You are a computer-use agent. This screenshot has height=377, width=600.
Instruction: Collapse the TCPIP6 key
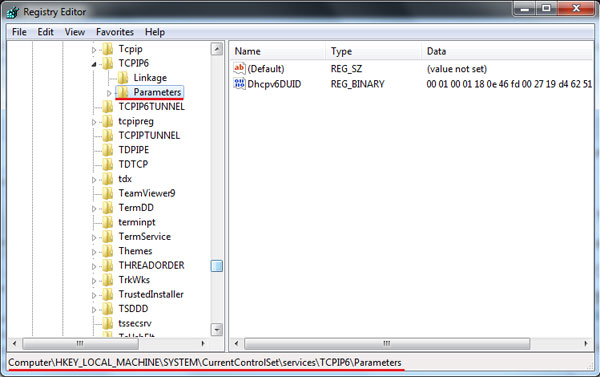tap(94, 64)
